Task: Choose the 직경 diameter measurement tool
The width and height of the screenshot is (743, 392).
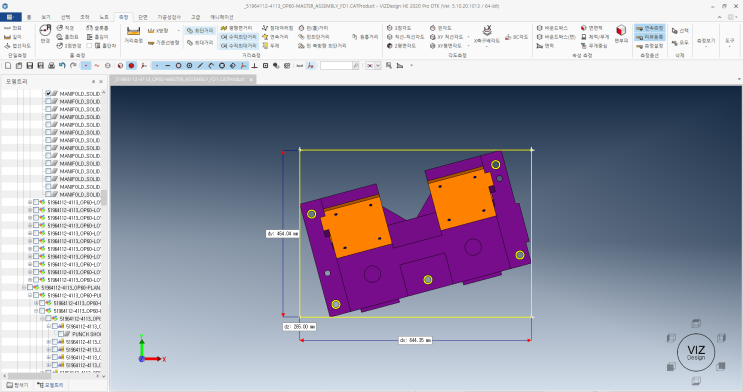Action: pos(65,28)
